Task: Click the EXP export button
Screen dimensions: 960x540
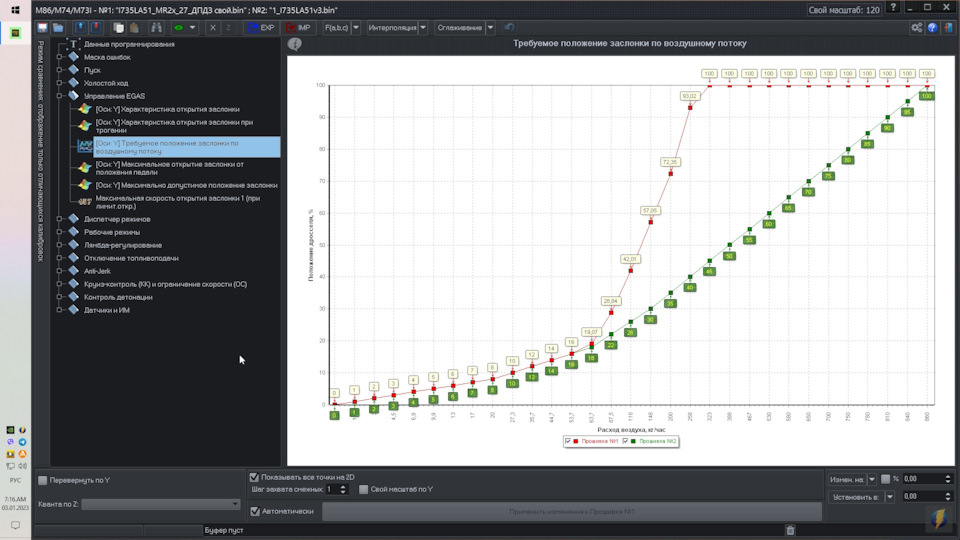Action: tap(261, 28)
